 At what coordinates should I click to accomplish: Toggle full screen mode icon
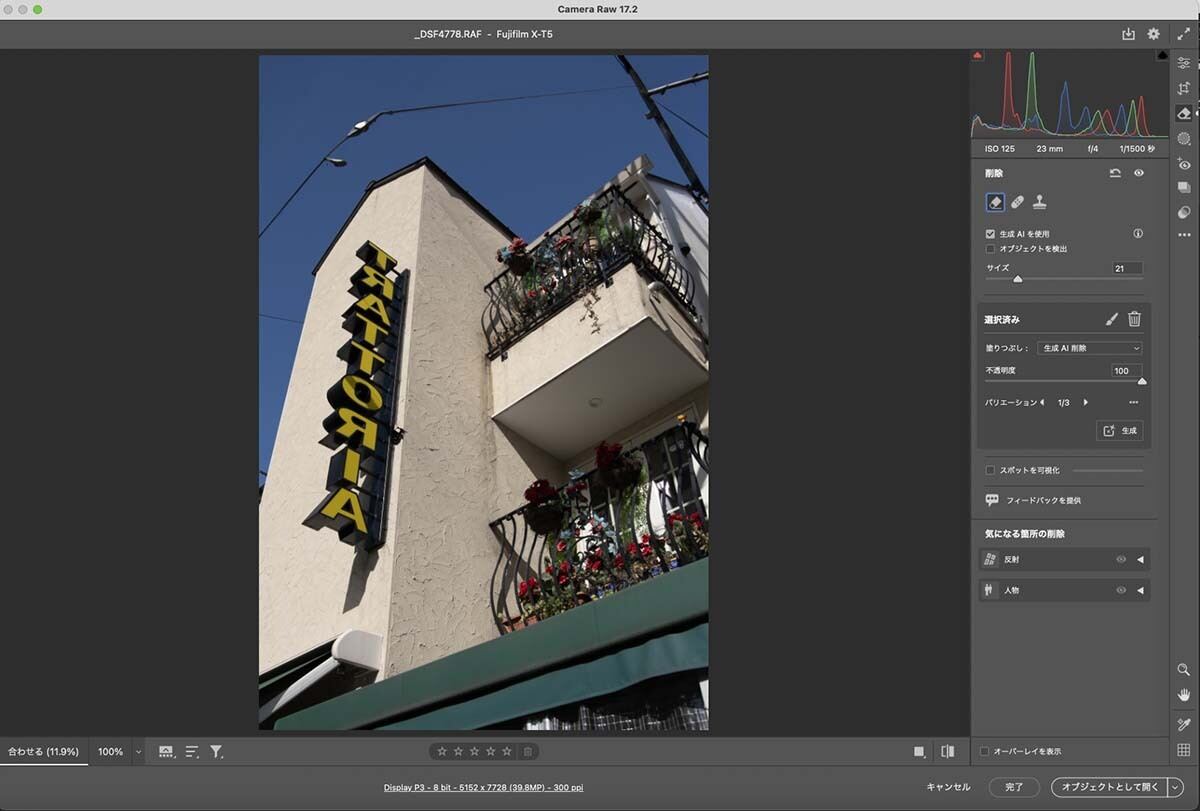[x=1184, y=34]
